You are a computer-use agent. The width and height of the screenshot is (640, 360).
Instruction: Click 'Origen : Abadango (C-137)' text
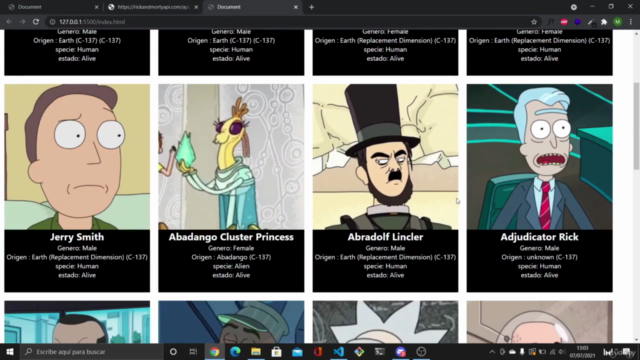231,257
